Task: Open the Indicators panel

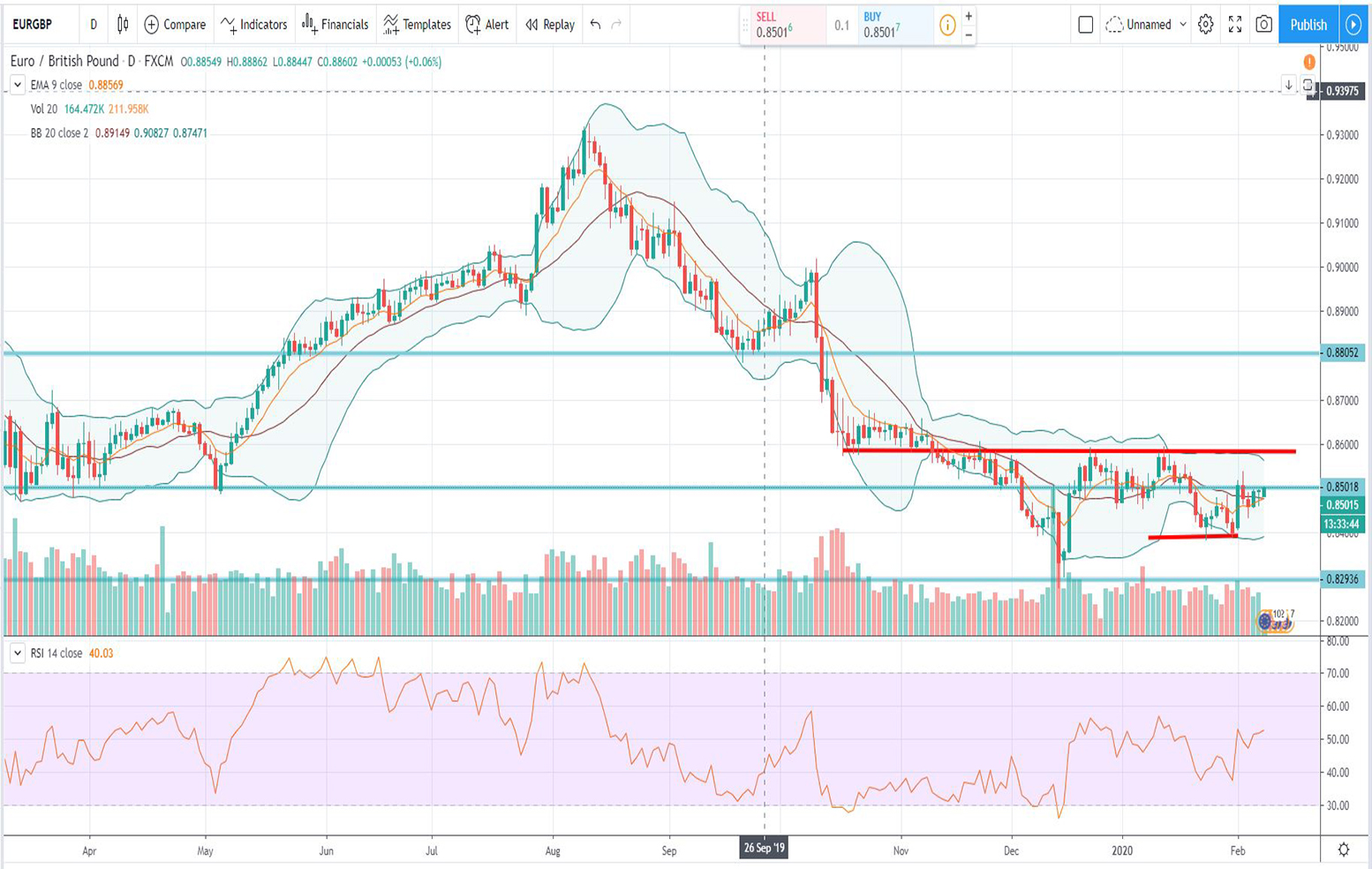Action: tap(254, 25)
